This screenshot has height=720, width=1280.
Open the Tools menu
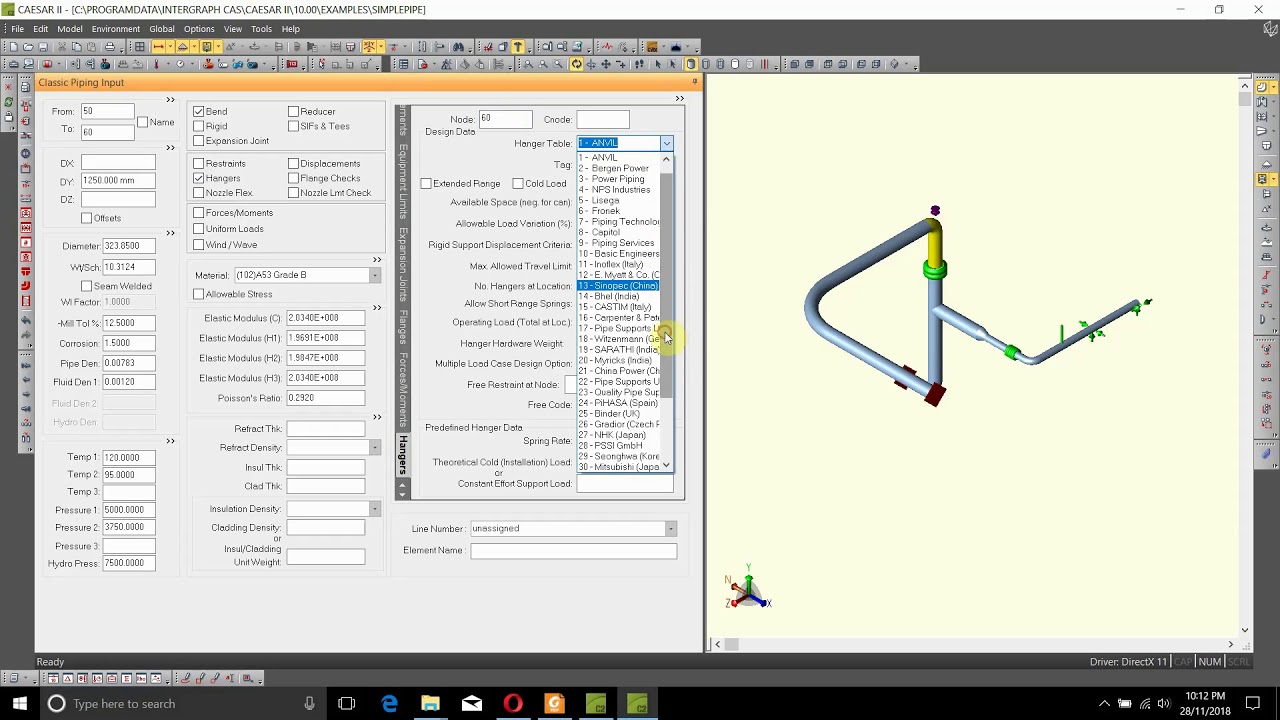point(261,29)
